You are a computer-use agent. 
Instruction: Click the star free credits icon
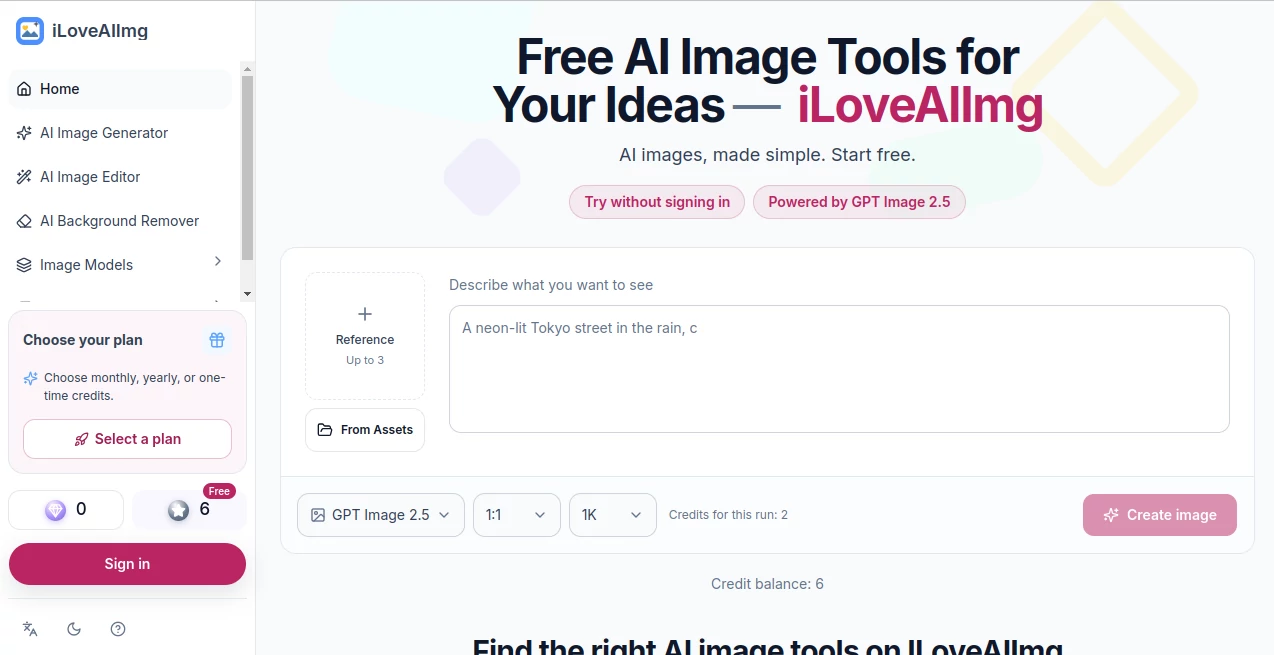tap(178, 510)
